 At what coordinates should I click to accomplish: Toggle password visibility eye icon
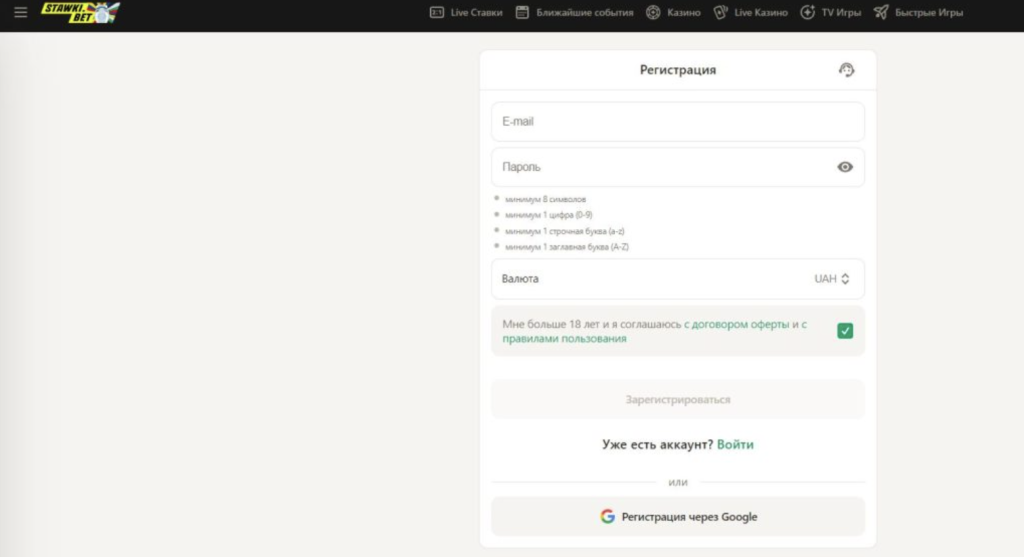pyautogui.click(x=845, y=167)
